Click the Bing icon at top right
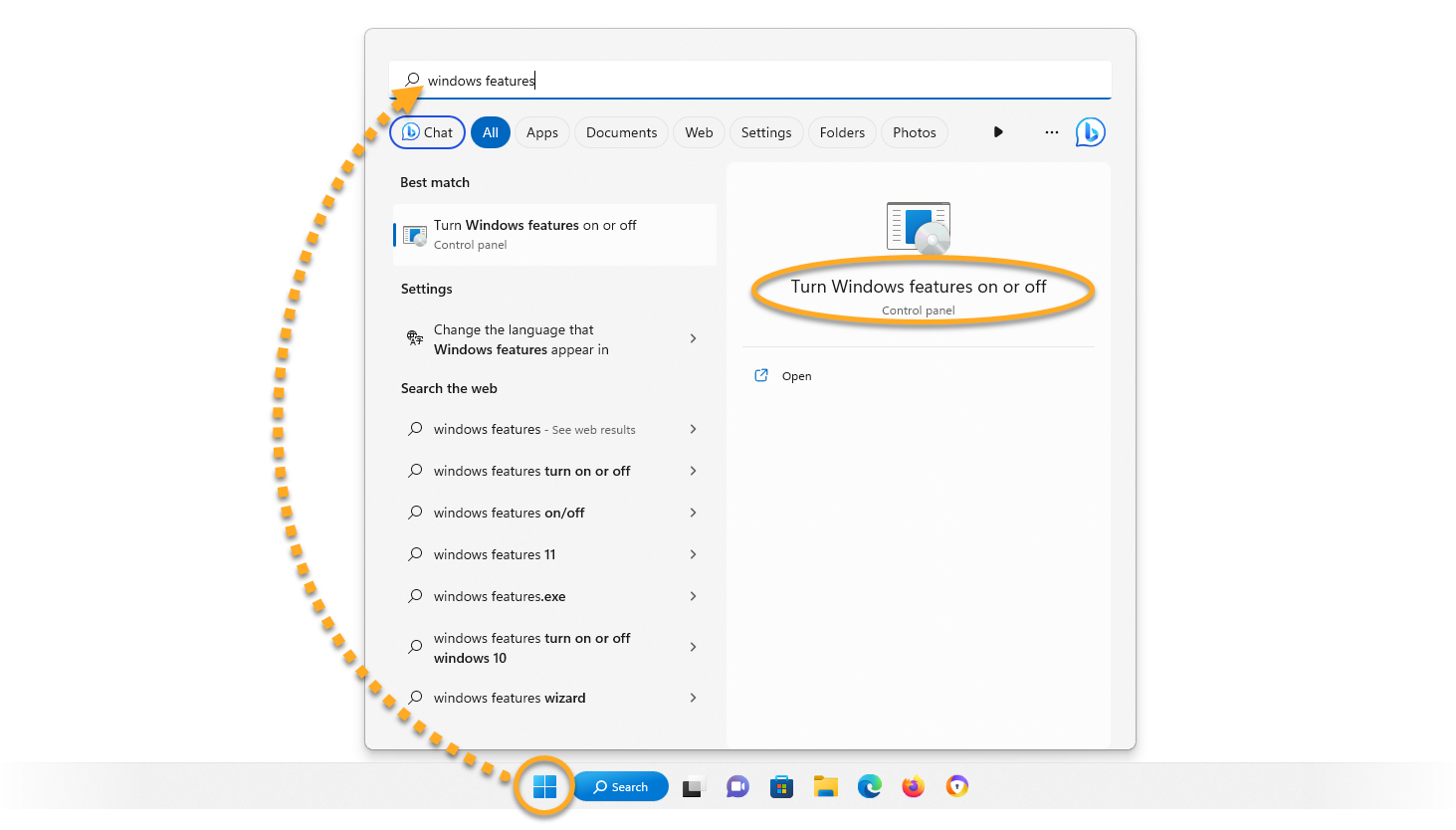1456x830 pixels. click(1090, 132)
